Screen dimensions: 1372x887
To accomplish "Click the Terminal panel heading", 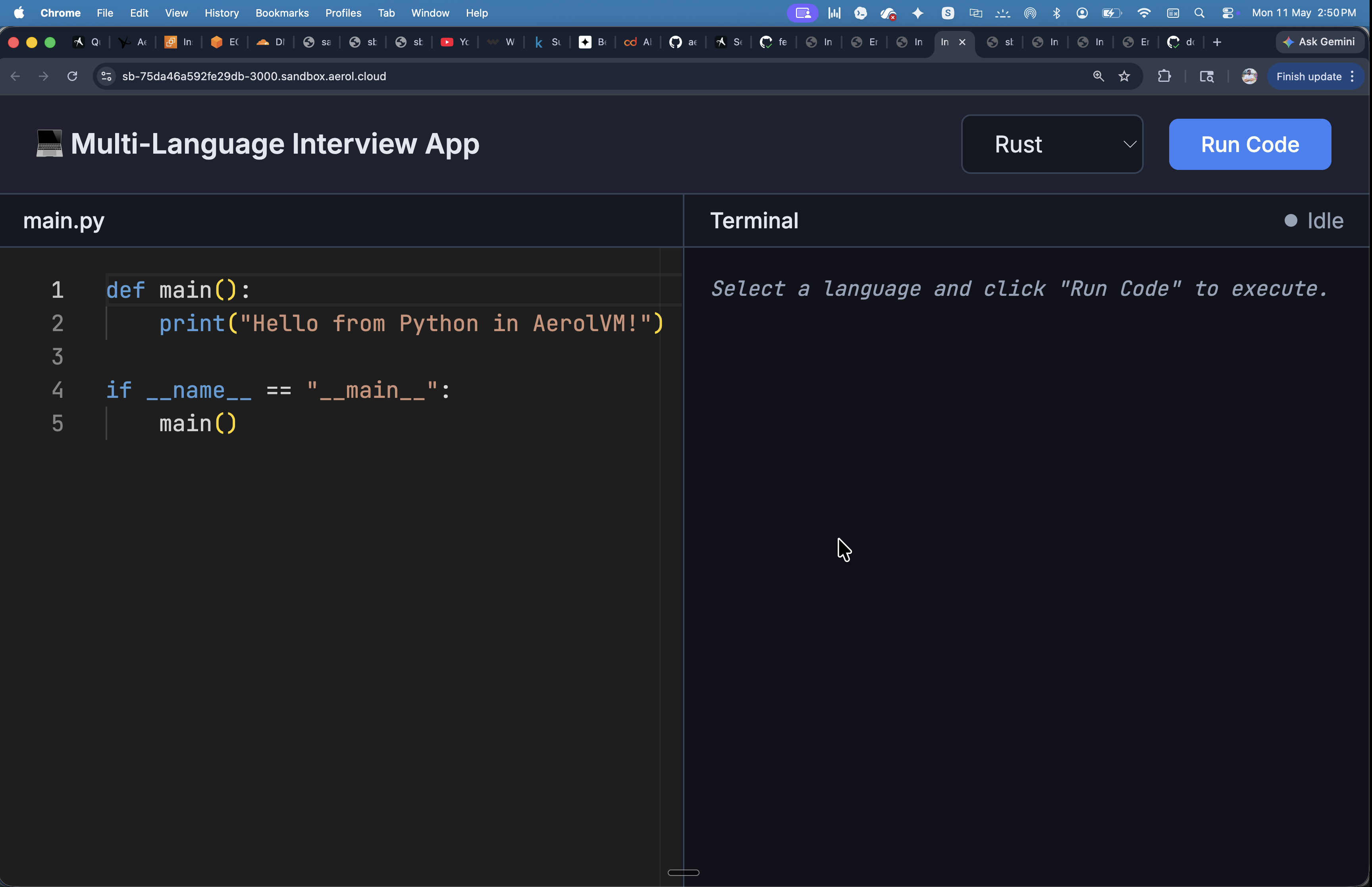I will 754,221.
